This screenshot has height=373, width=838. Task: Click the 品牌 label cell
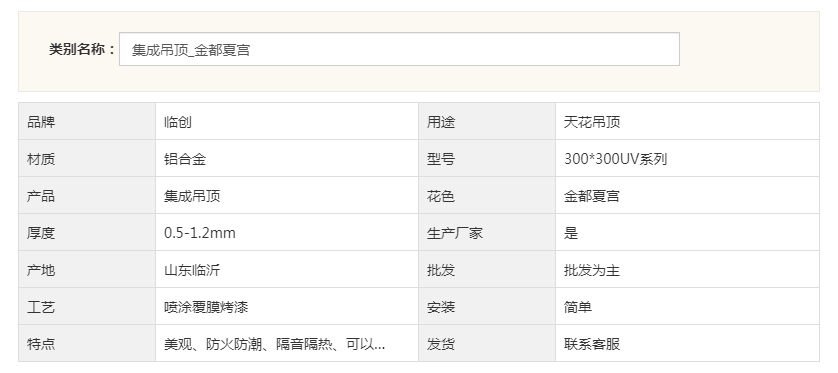click(x=87, y=122)
